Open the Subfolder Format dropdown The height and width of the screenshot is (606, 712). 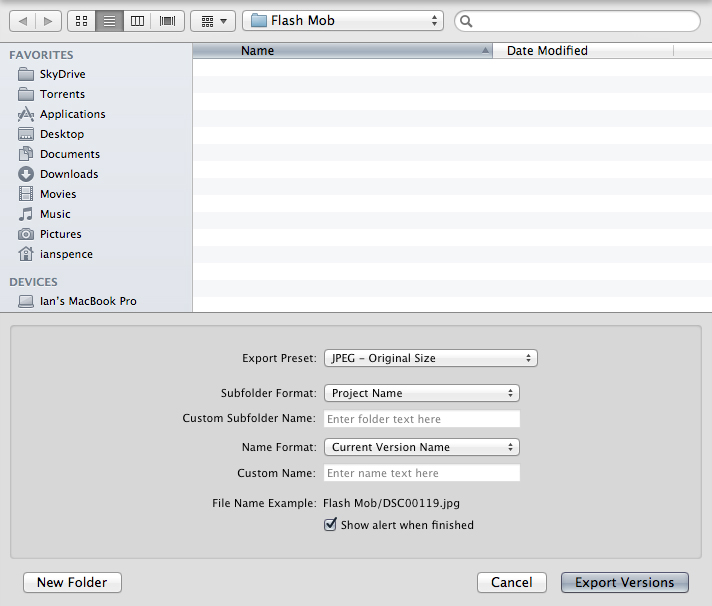tap(421, 393)
